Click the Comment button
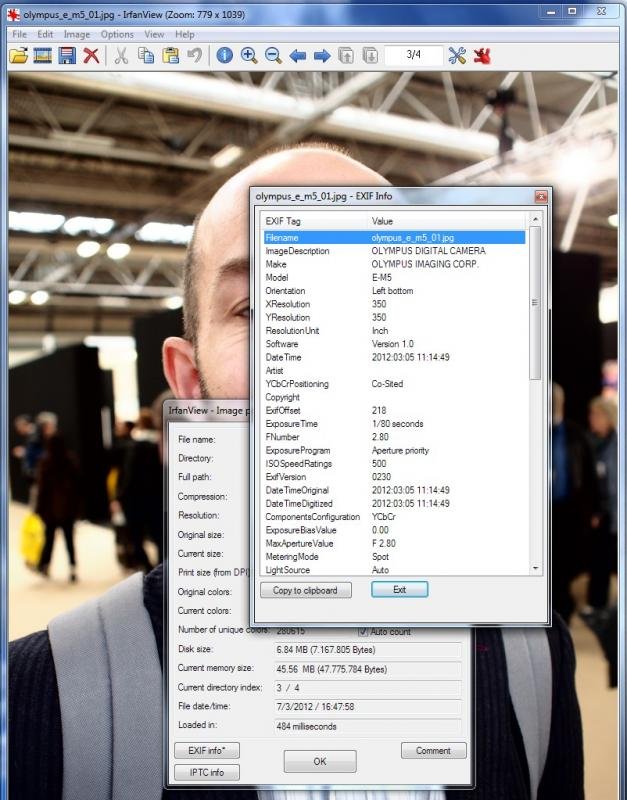Image resolution: width=627 pixels, height=800 pixels. 434,750
